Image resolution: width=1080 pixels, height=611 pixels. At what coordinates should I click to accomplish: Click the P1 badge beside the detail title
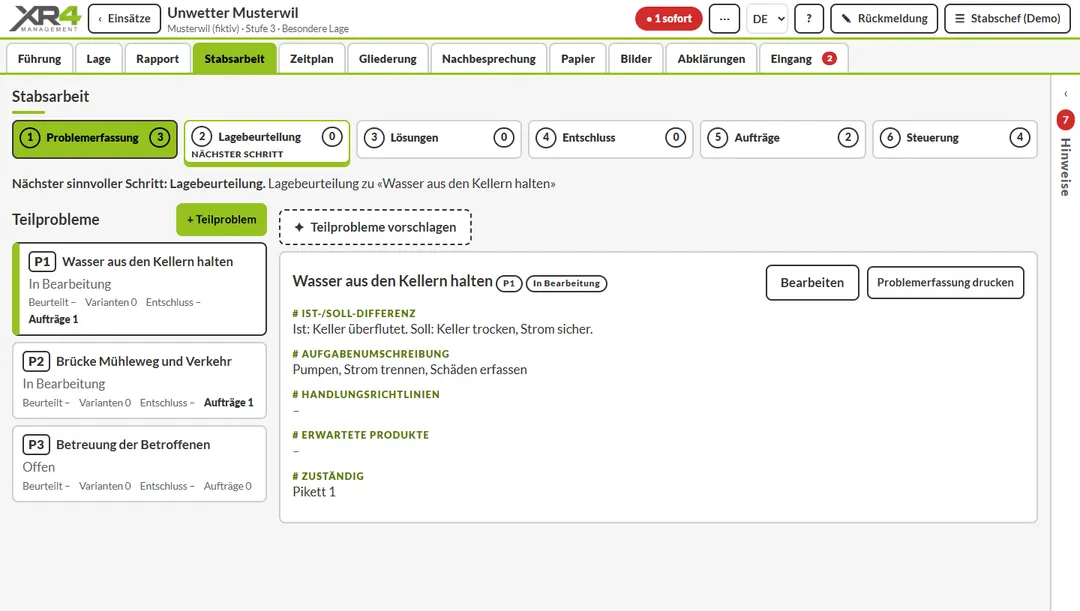click(509, 283)
